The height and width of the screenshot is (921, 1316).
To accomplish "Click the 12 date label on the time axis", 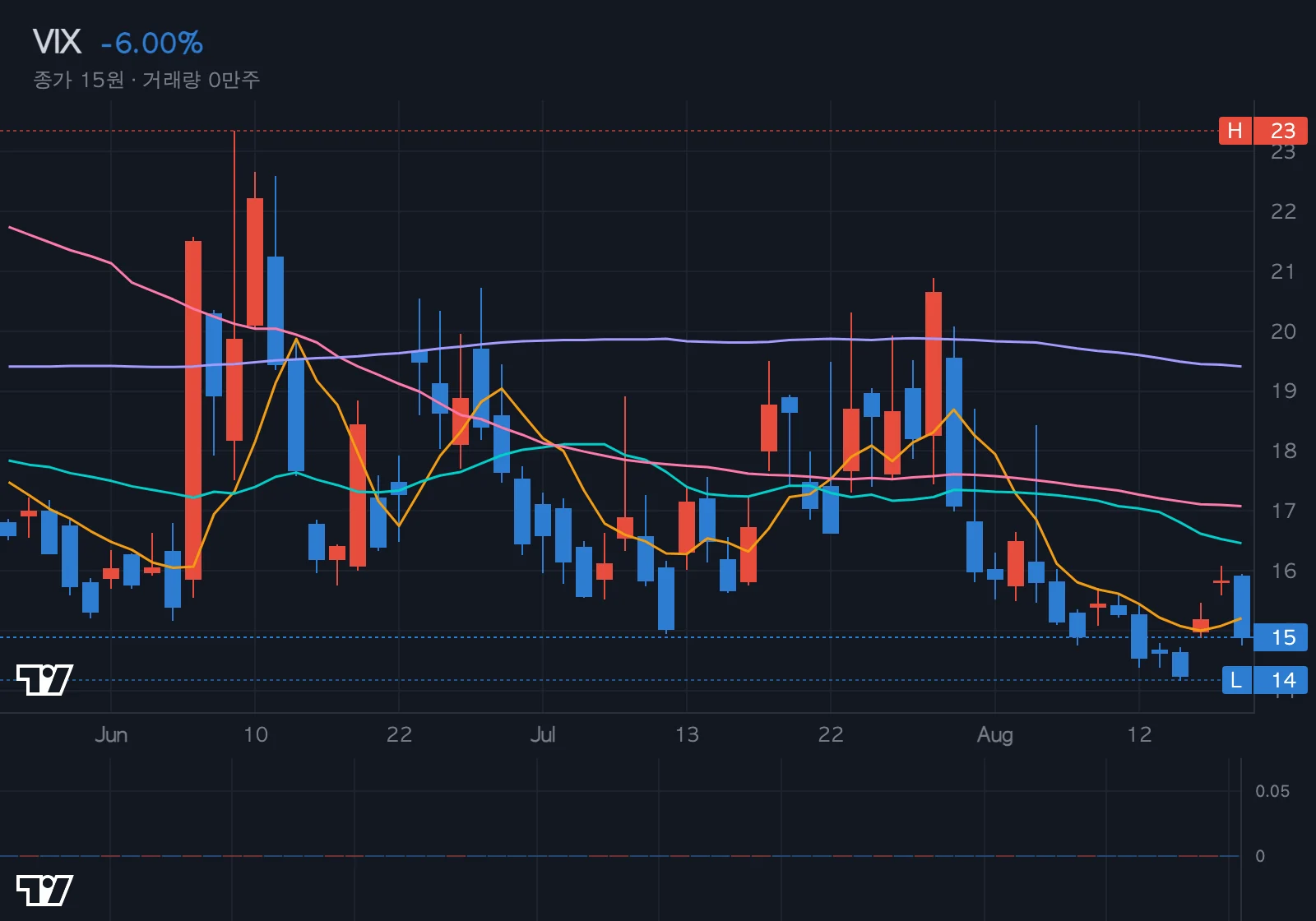I will (1139, 734).
